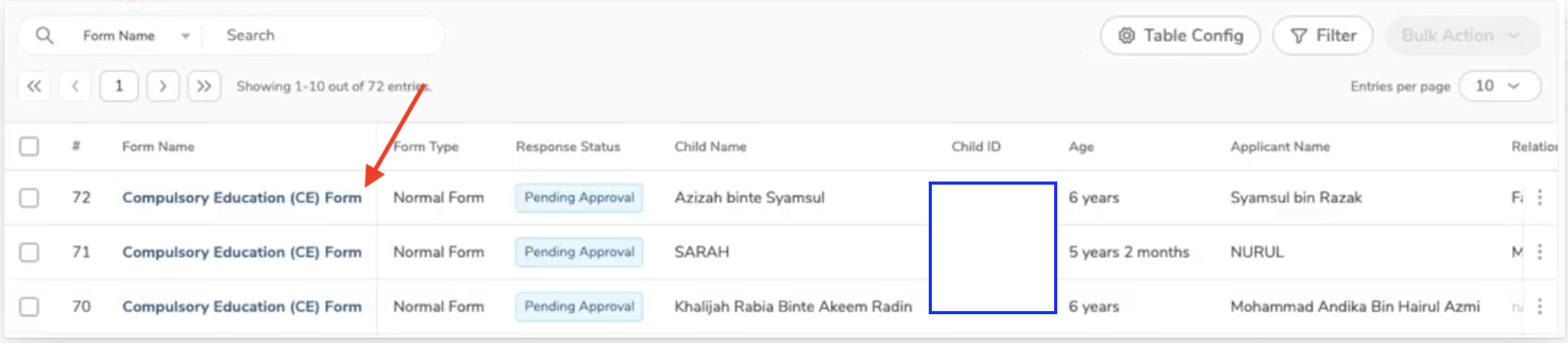Go to previous page of entries
This screenshot has height=343, width=1568.
click(75, 86)
